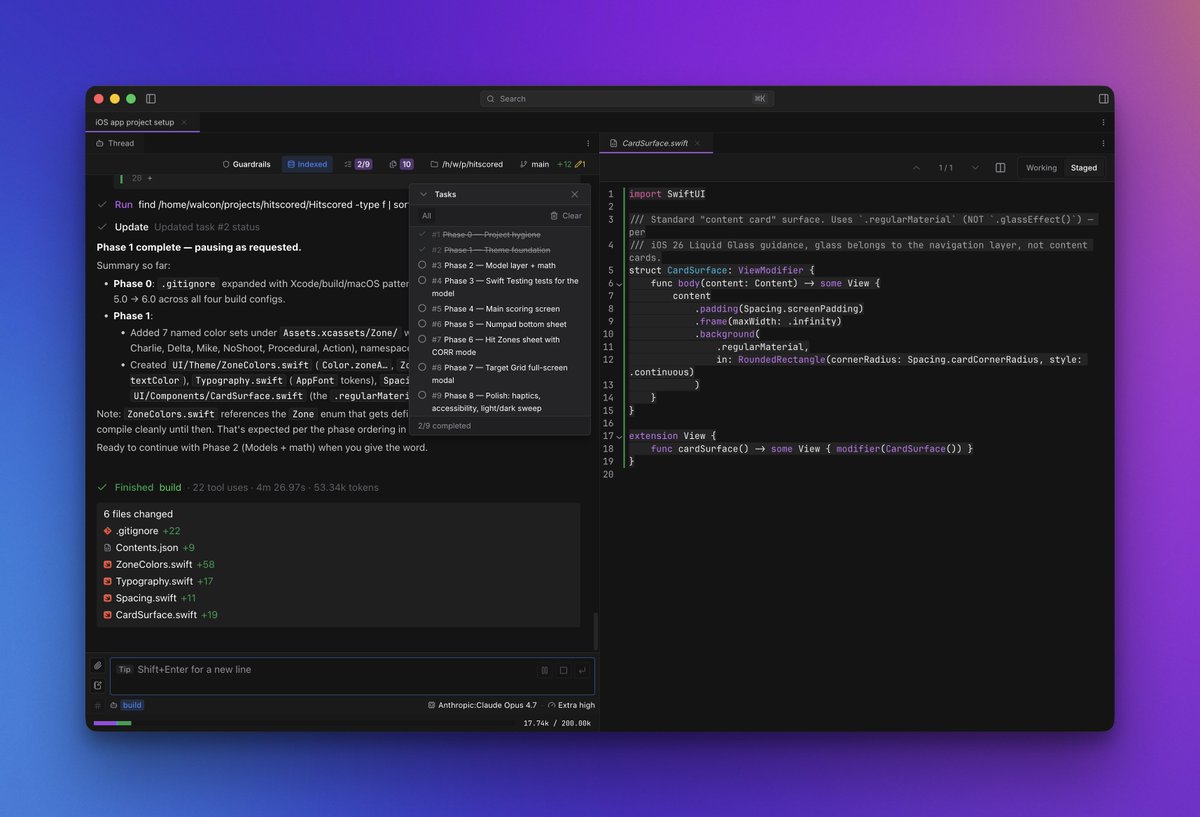
Task: Uncheck completed Phase 1 — Theme foundation
Action: tap(423, 249)
